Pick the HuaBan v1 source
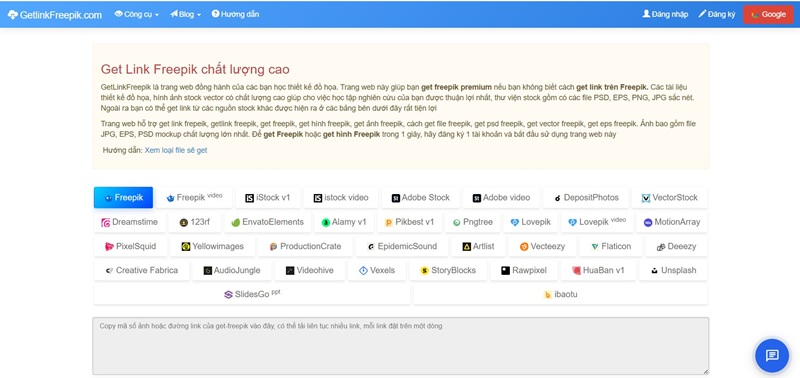 tap(598, 270)
